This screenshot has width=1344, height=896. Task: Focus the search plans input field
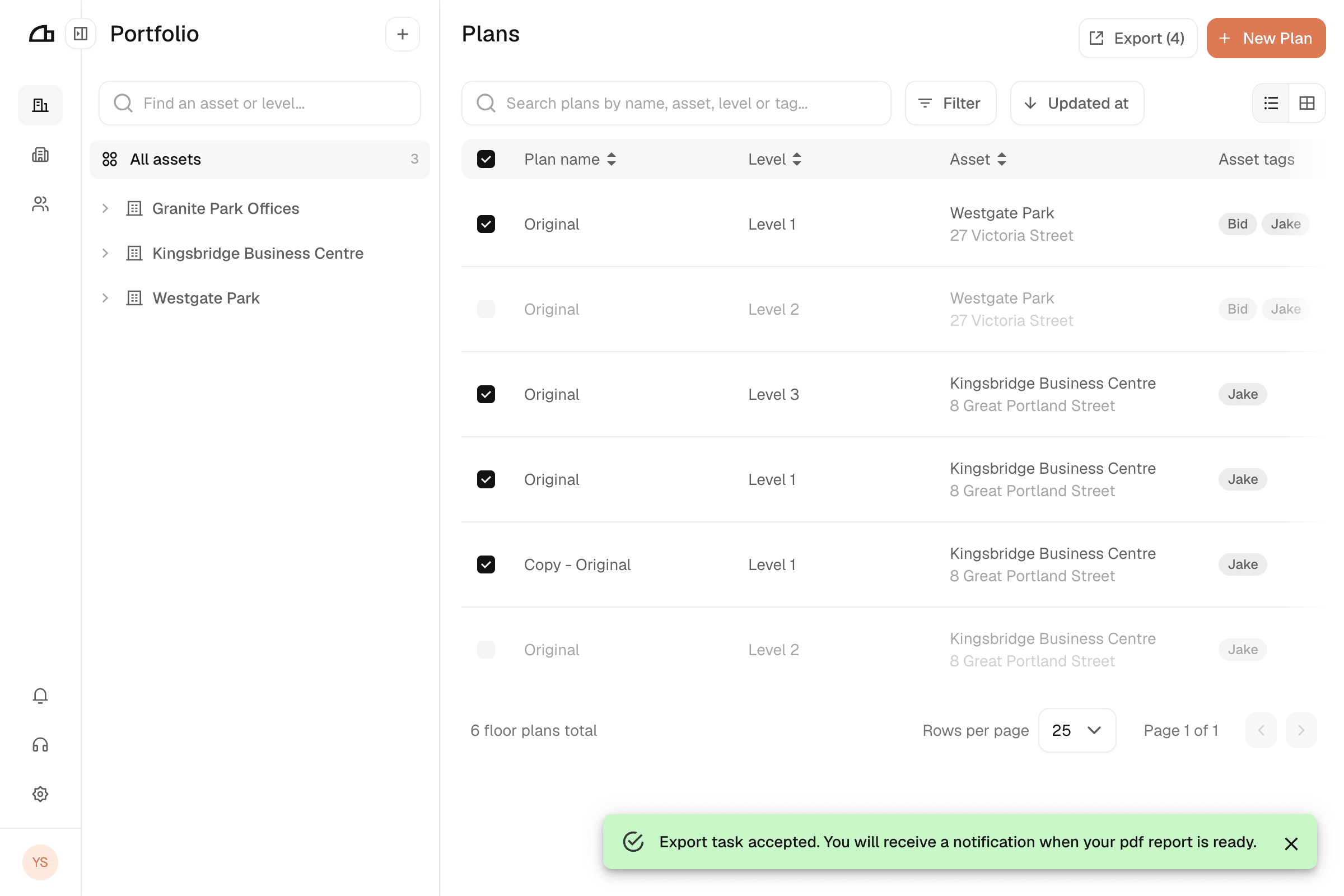(676, 104)
